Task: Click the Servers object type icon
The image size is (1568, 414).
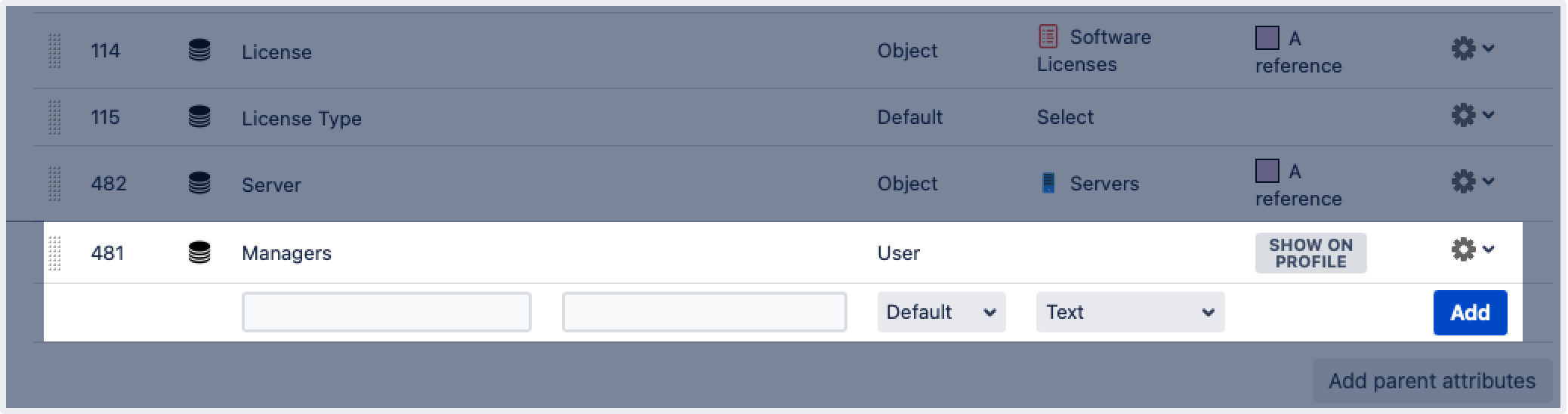Action: [1048, 183]
